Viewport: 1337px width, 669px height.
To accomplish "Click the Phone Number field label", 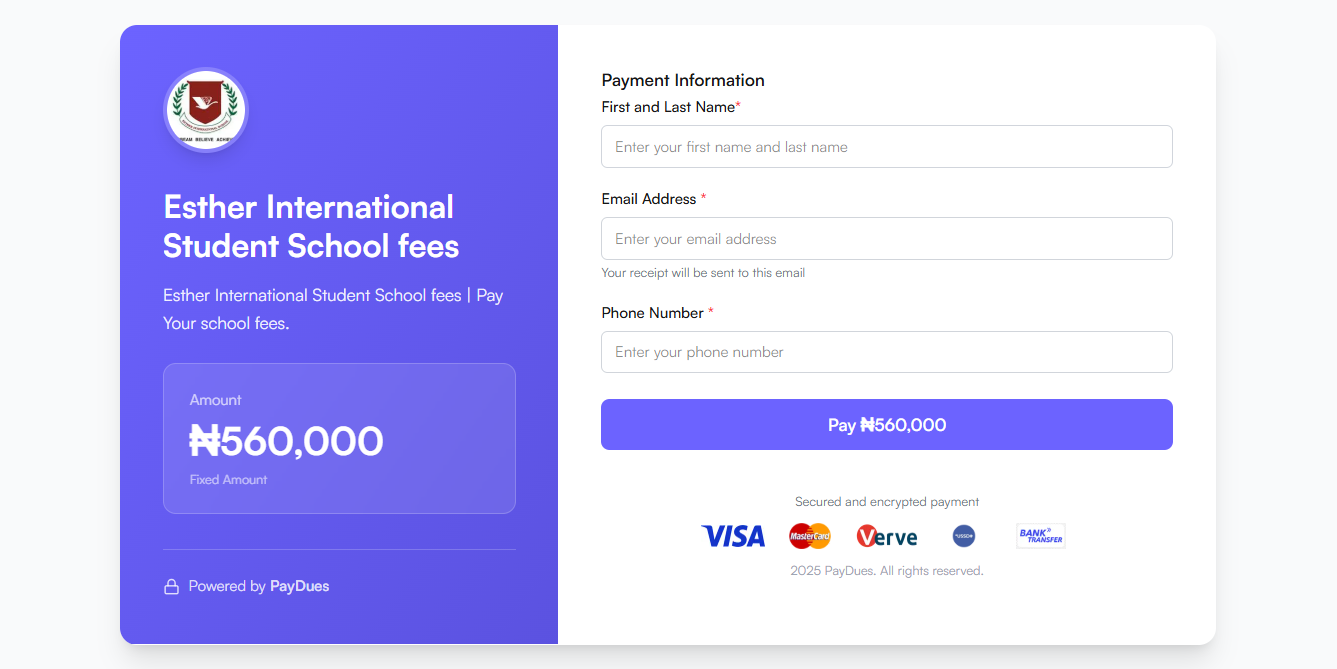I will tap(653, 313).
